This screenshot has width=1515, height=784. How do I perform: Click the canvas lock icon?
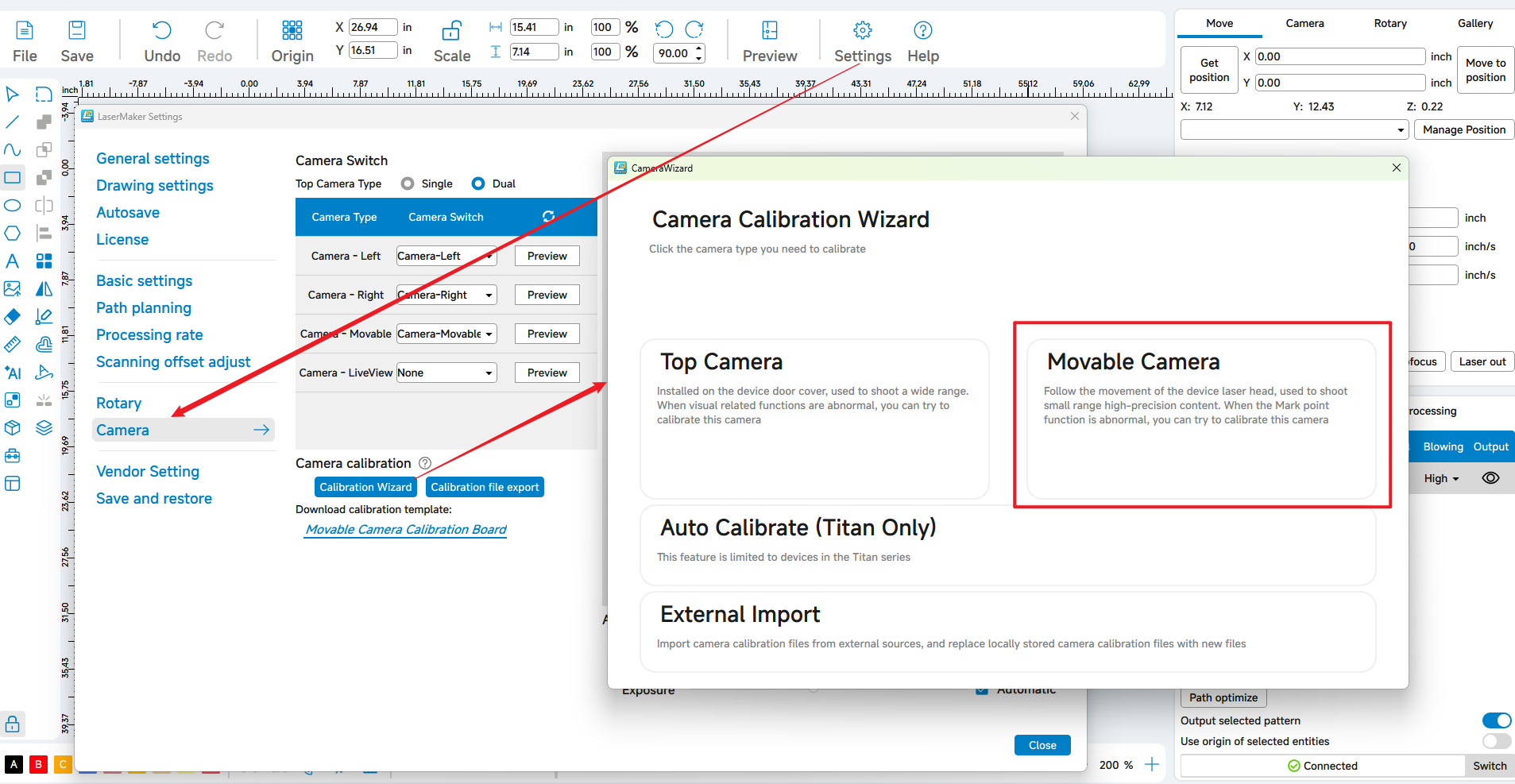point(13,724)
